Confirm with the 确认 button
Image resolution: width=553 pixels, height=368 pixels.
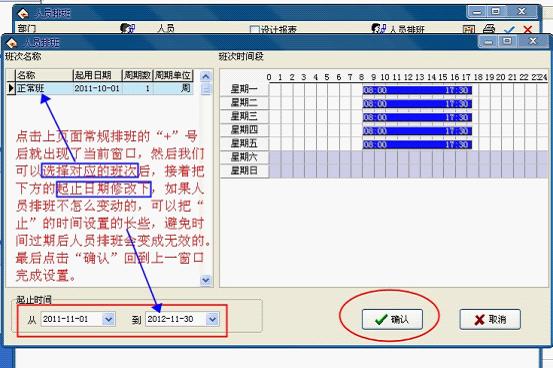[392, 319]
